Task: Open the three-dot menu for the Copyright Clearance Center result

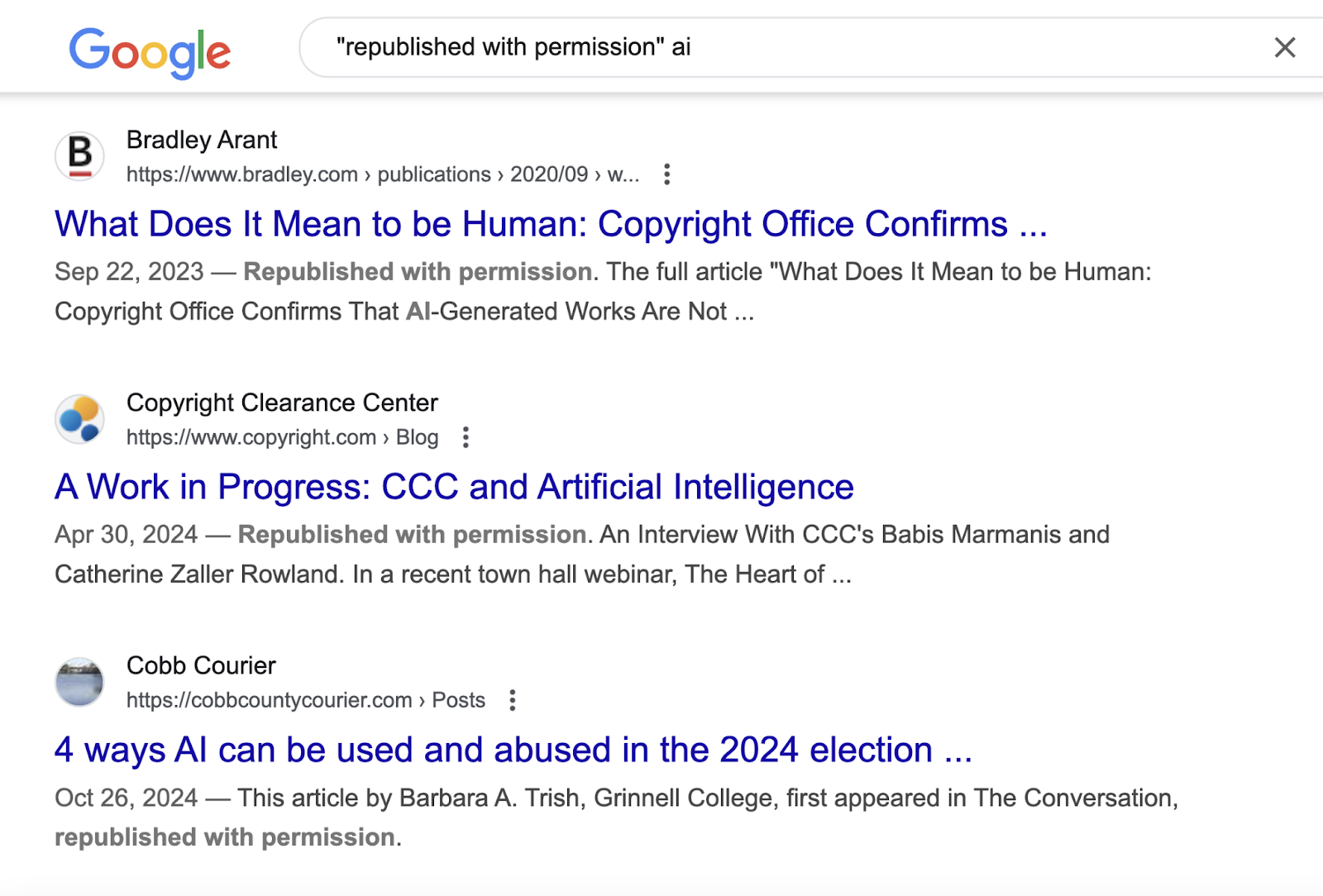Action: [466, 437]
